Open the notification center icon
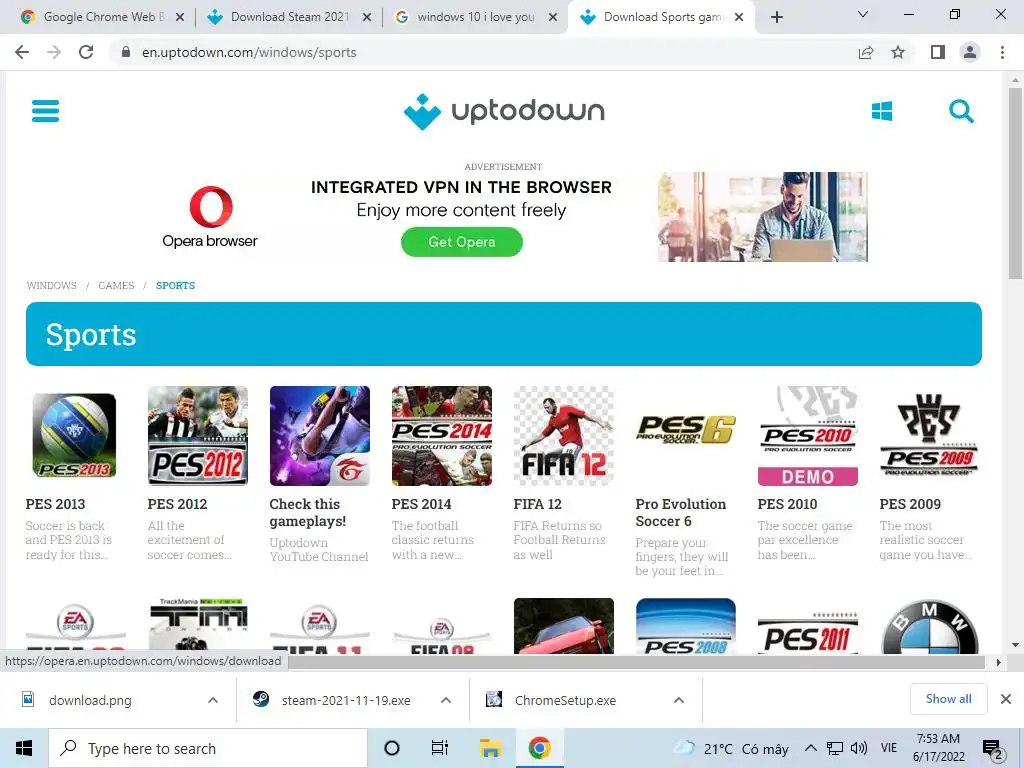The image size is (1024, 768). point(993,748)
